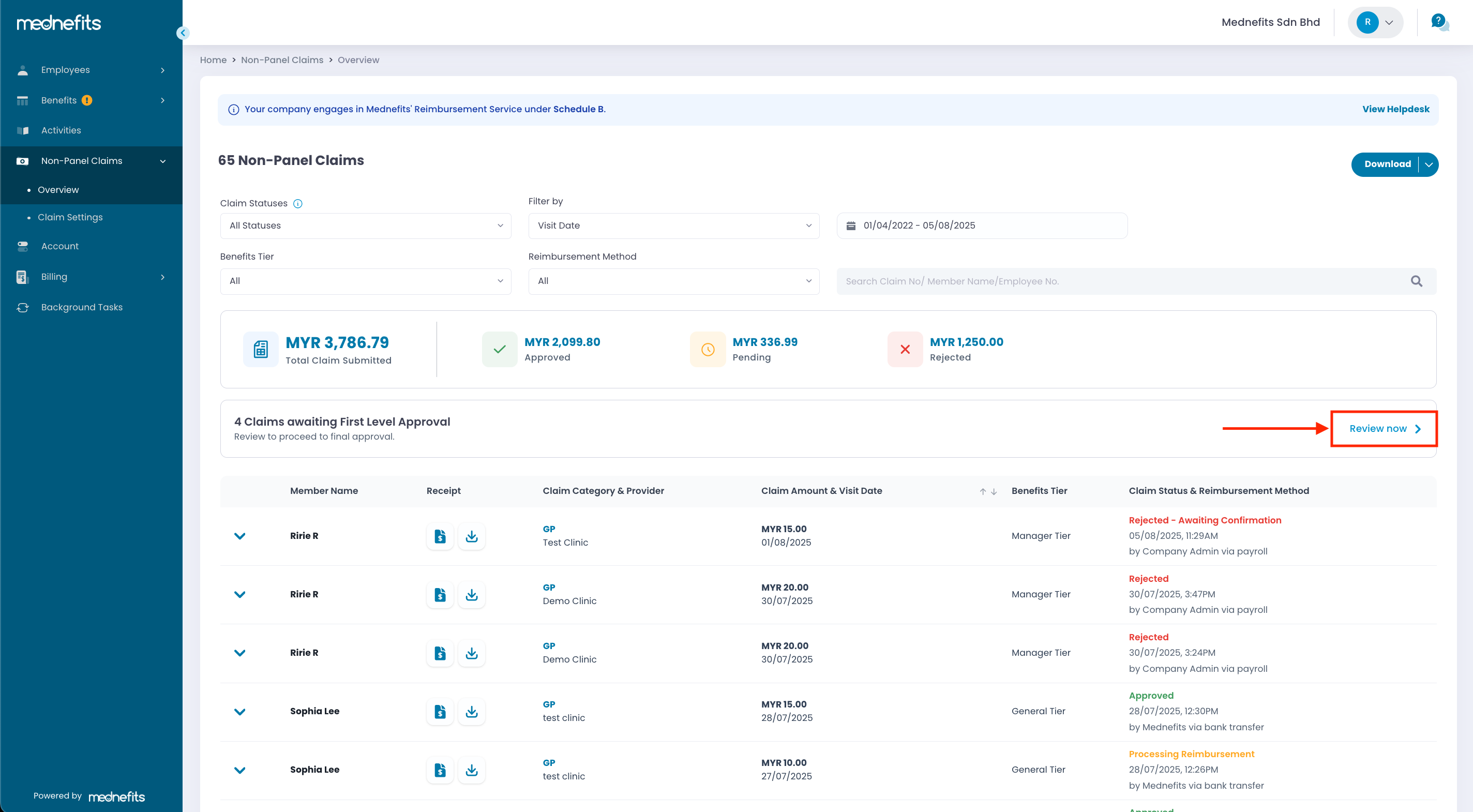1473x812 pixels.
Task: Click the Overview breadcrumb text
Action: point(358,60)
